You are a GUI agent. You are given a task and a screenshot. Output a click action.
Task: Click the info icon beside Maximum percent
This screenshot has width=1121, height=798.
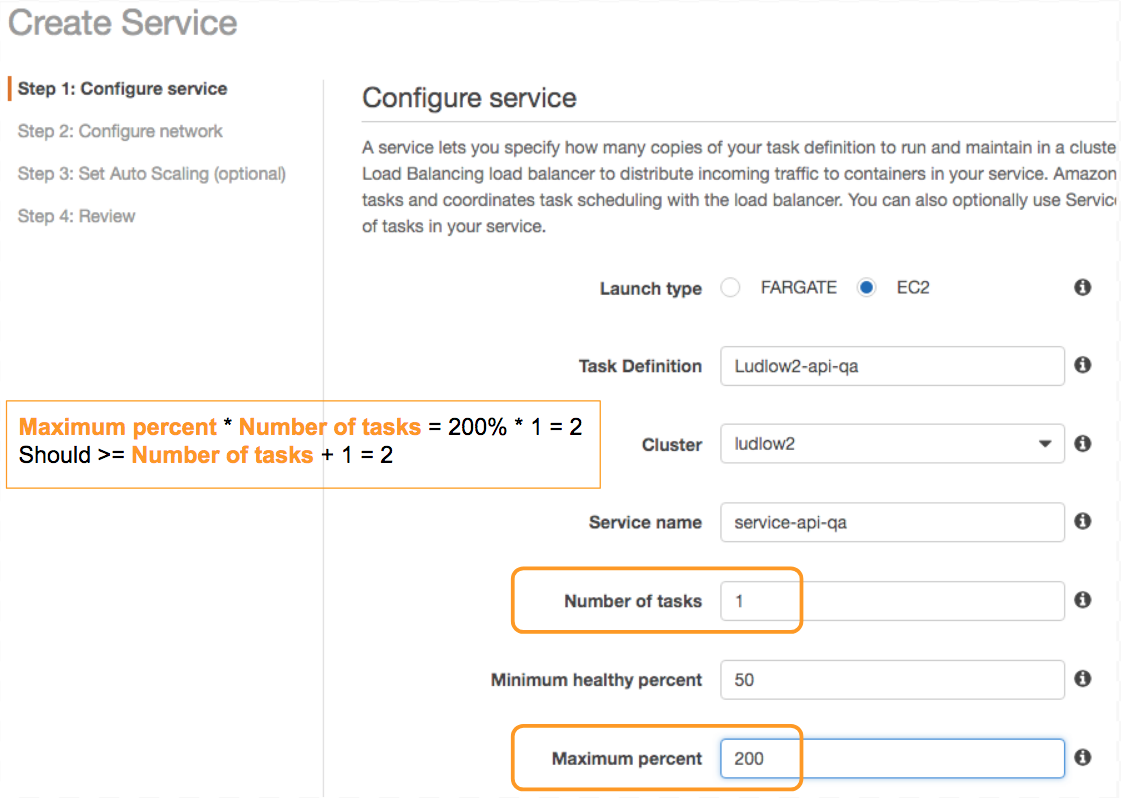[x=1082, y=758]
